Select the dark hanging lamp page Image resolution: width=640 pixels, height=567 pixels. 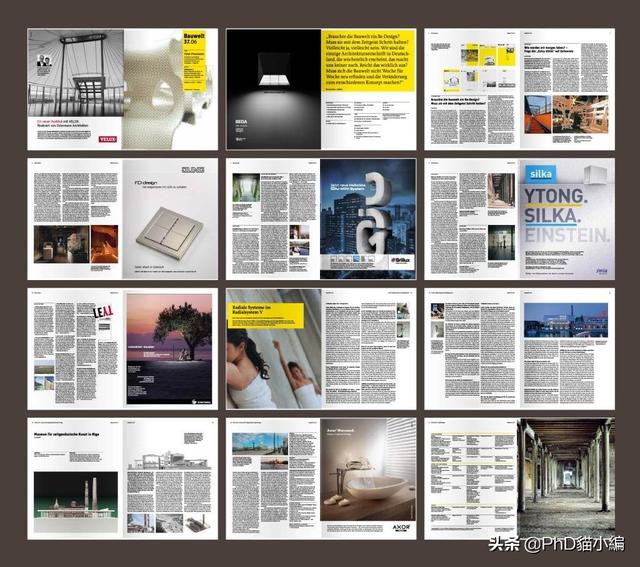point(272,85)
